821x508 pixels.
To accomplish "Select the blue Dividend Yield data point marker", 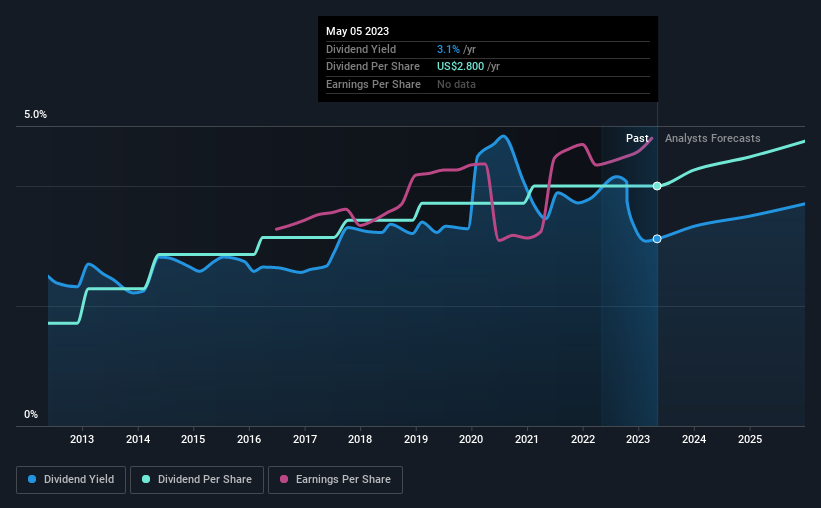I will pyautogui.click(x=657, y=239).
